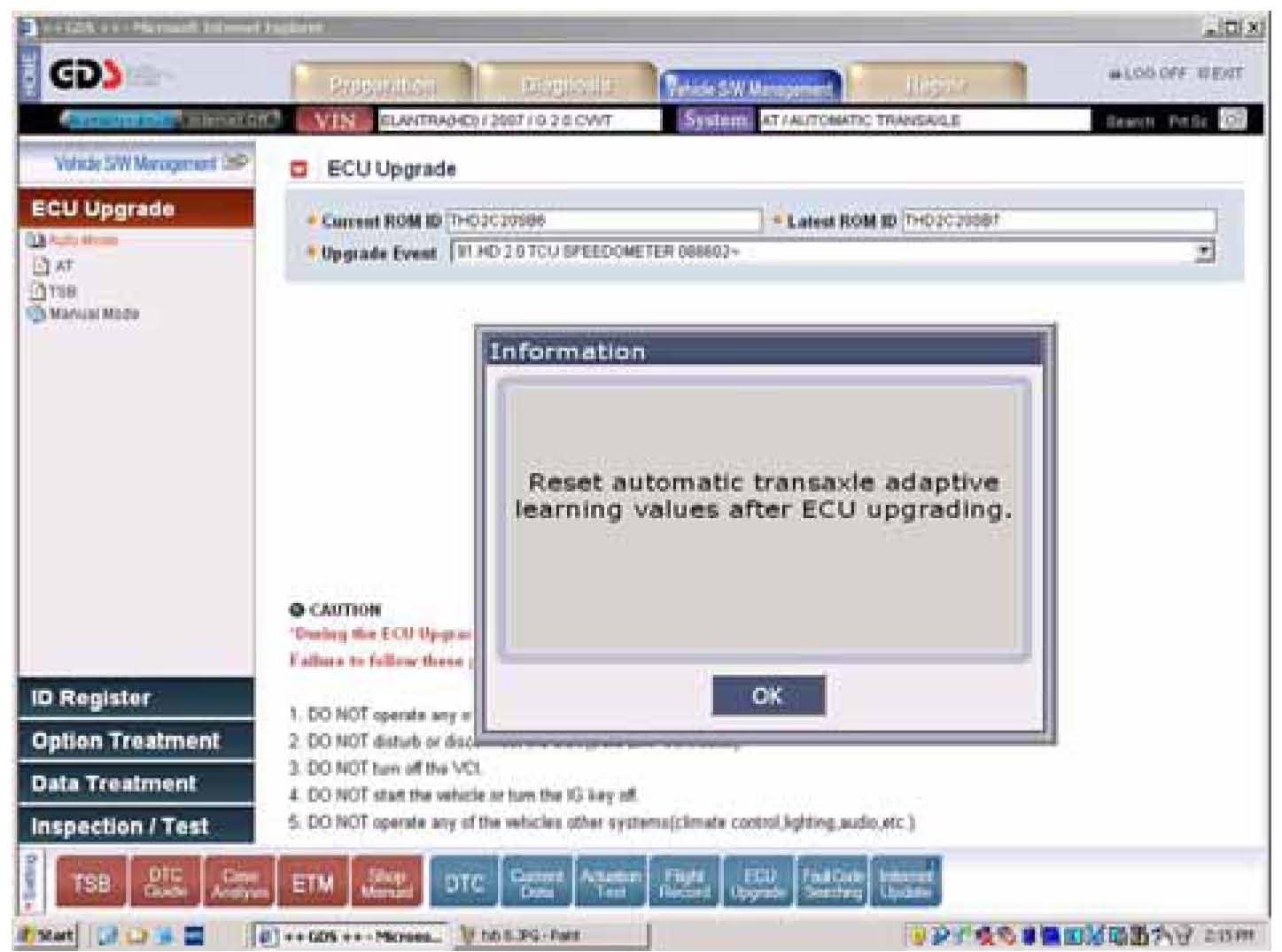Screen dimensions: 1282x952
Task: Expand the Inspection / Test section
Action: point(136,826)
